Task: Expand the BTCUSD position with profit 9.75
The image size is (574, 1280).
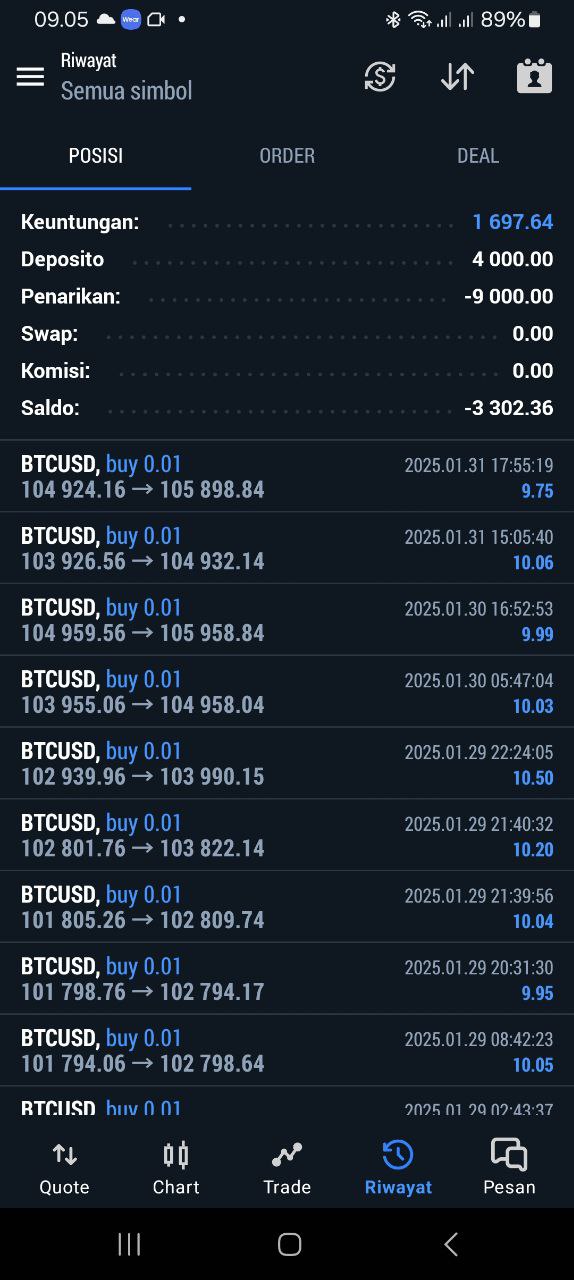Action: tap(287, 476)
